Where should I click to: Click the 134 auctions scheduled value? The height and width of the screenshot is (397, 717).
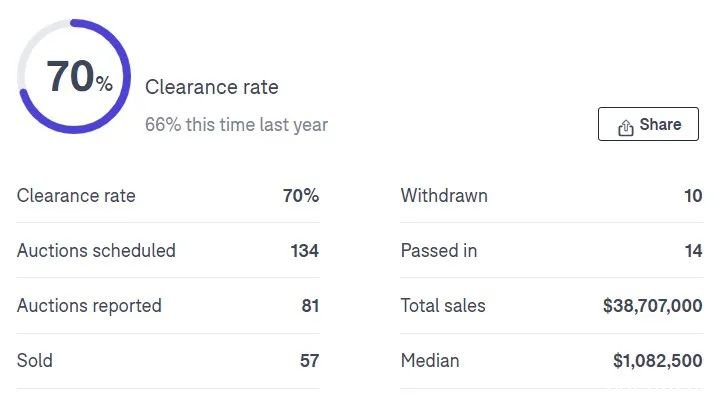coord(305,251)
